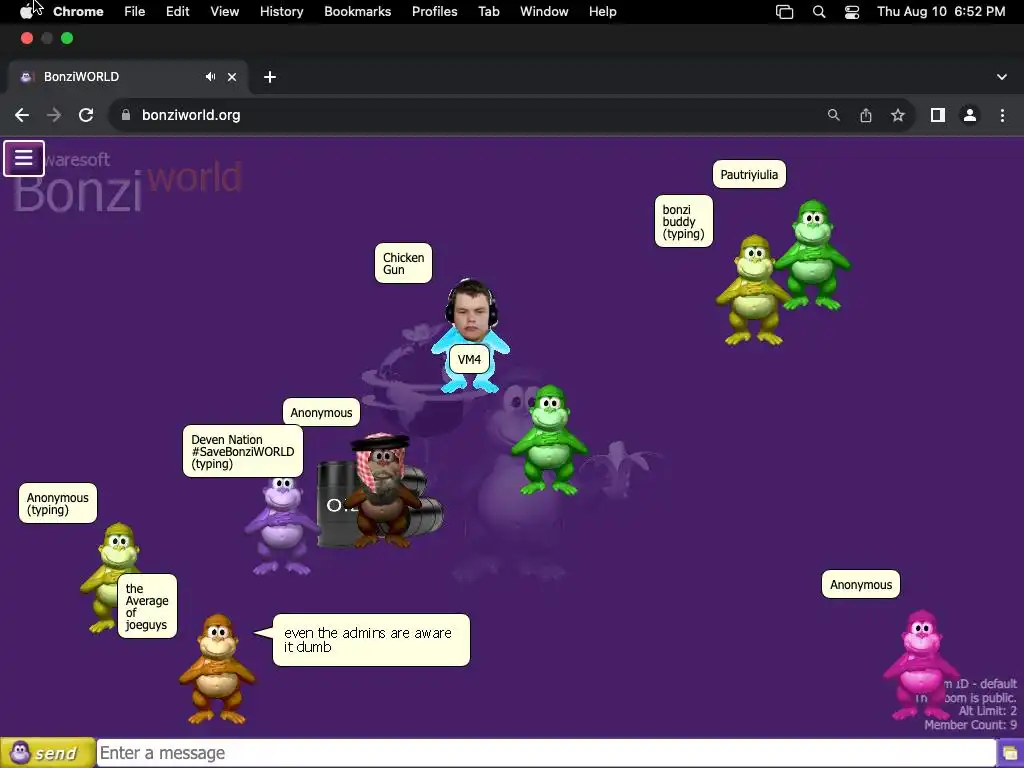1024x768 pixels.
Task: Click the purple Bonzi send button
Action: 47,753
